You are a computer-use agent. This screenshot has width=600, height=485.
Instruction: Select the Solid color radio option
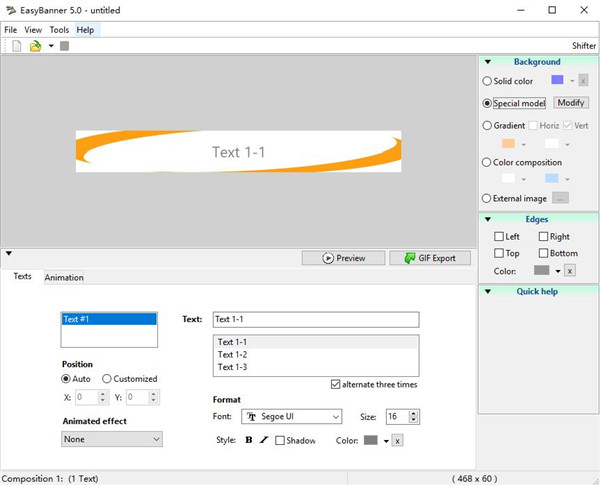(x=487, y=81)
